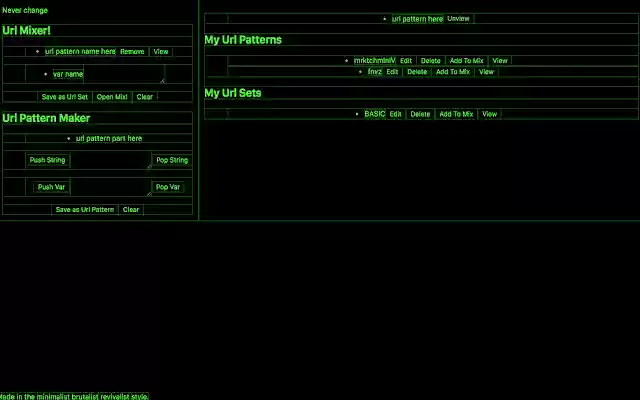Delete the BASIC url set
The image size is (640, 400).
(x=420, y=114)
